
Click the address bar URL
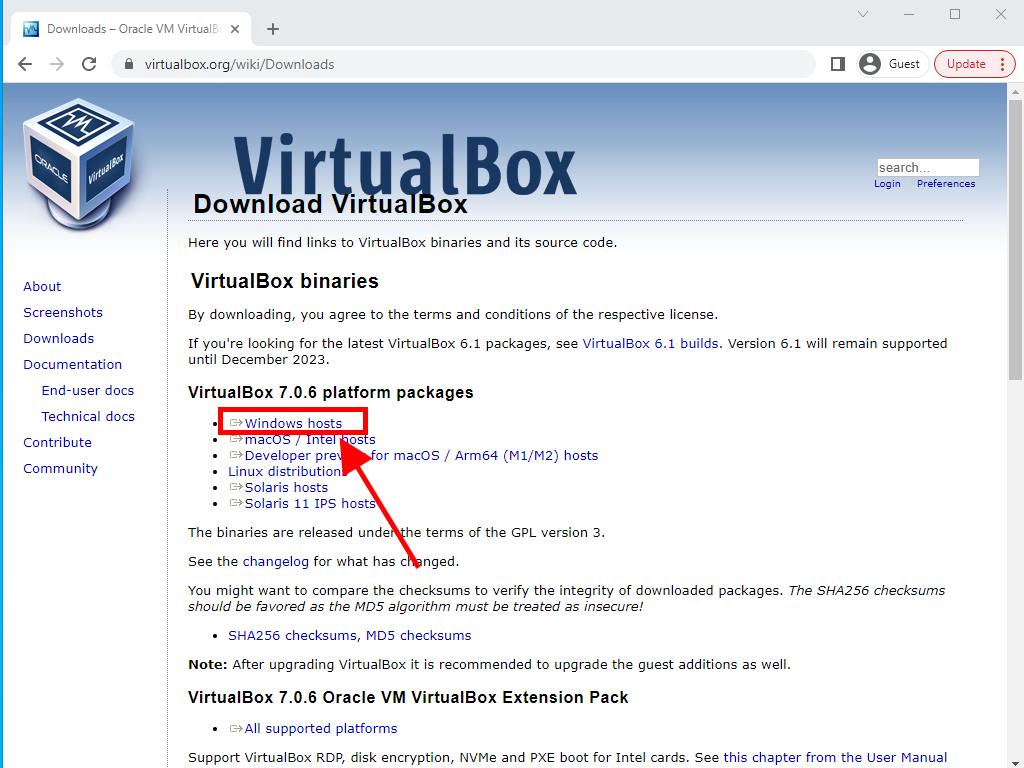240,64
